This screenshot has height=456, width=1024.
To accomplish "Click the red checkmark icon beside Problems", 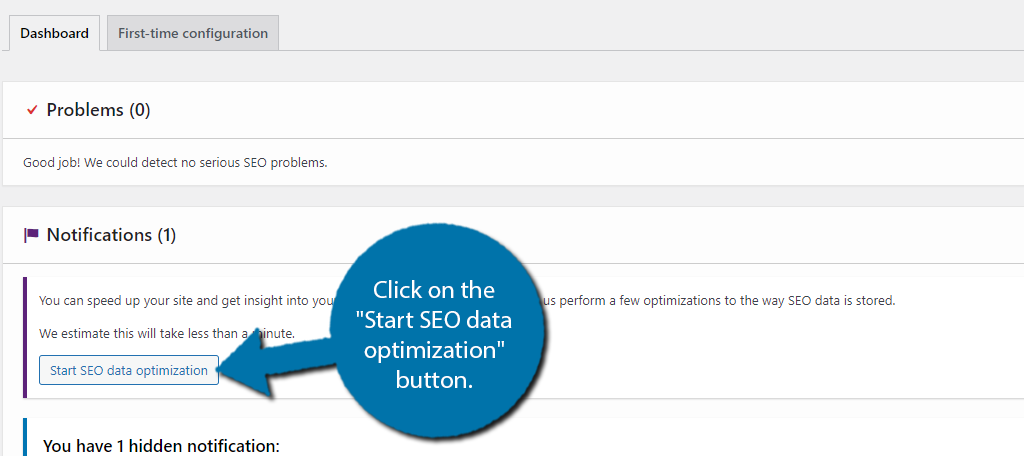I will tap(32, 109).
